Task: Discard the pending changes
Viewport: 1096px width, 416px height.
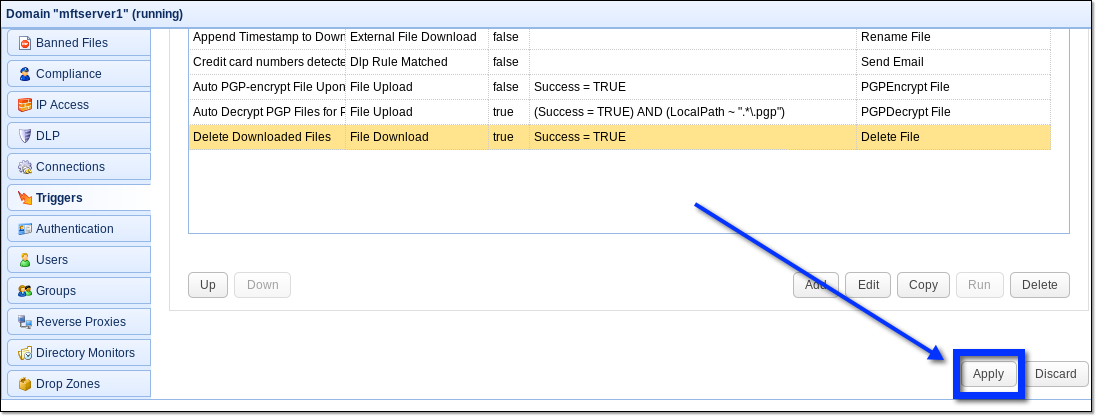Action: pos(1055,374)
